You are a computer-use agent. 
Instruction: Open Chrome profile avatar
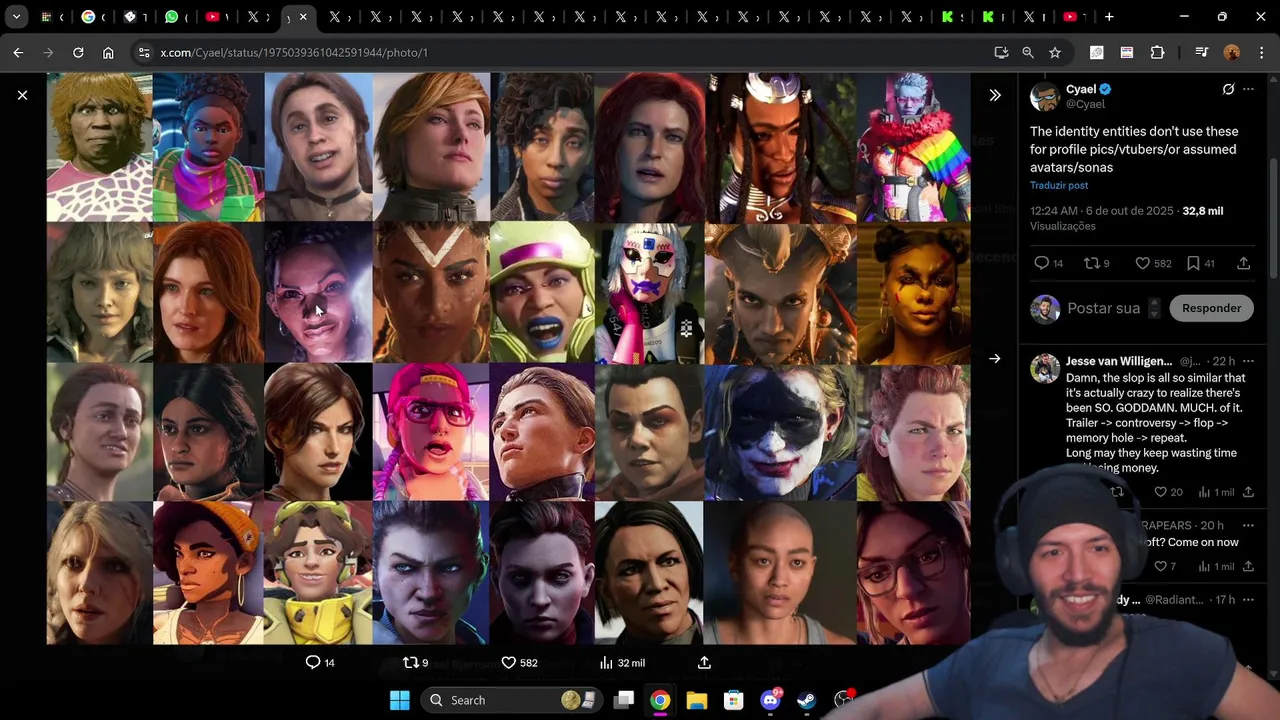click(1232, 52)
